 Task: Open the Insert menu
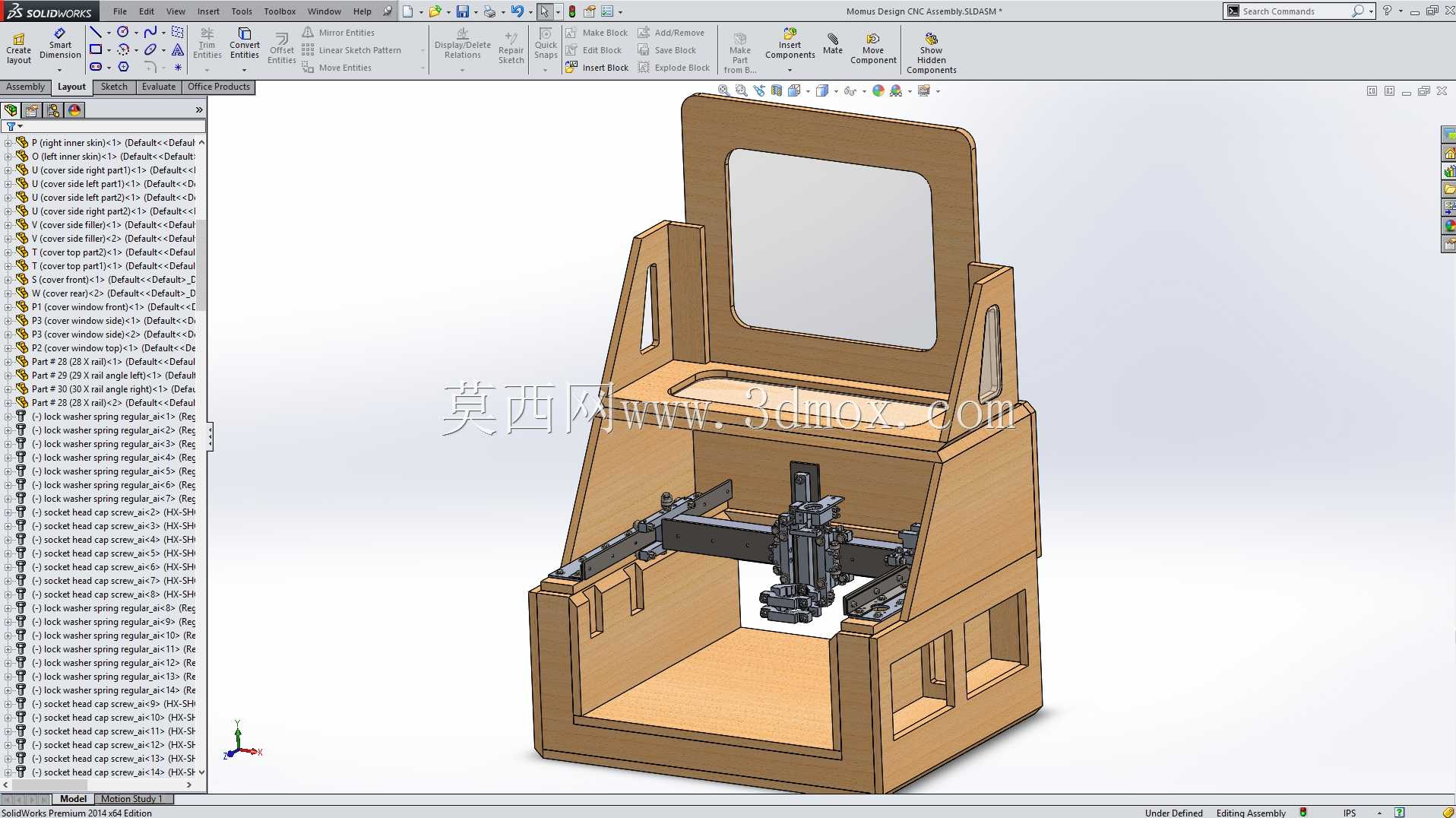point(208,11)
